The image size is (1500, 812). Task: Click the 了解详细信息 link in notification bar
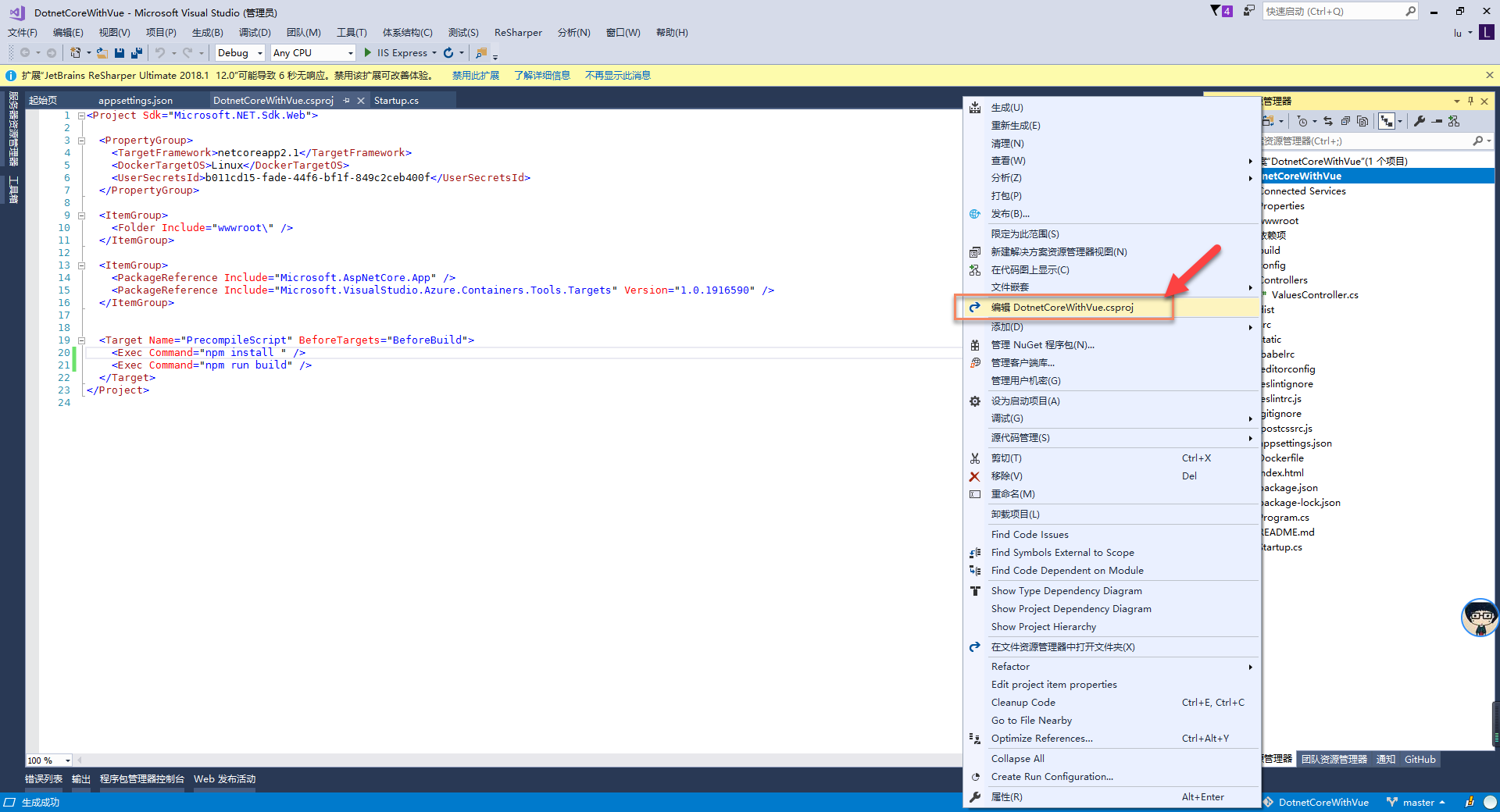[541, 76]
